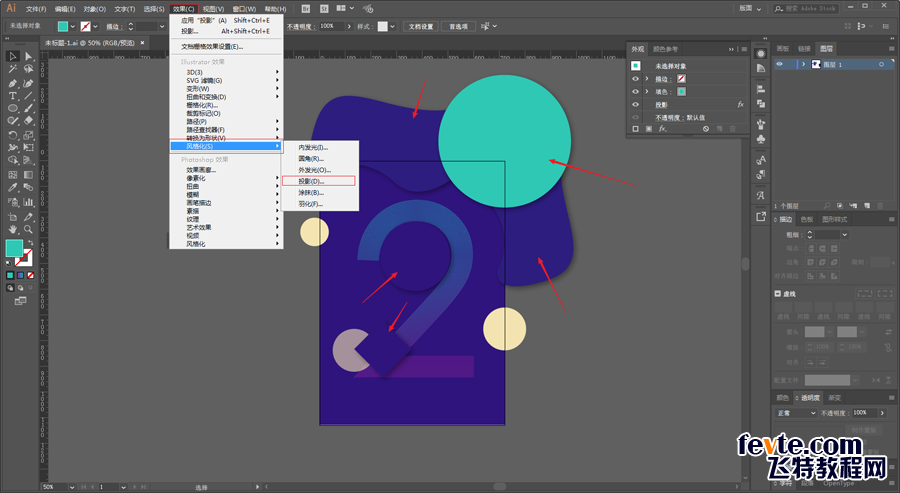Viewport: 900px width, 493px height.
Task: Select the Curvature tool
Action: point(28,83)
